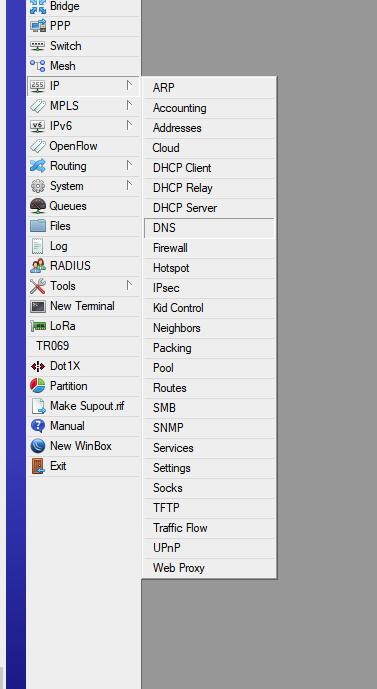Click the Manual help icon
The image size is (377, 689).
pyautogui.click(x=38, y=426)
